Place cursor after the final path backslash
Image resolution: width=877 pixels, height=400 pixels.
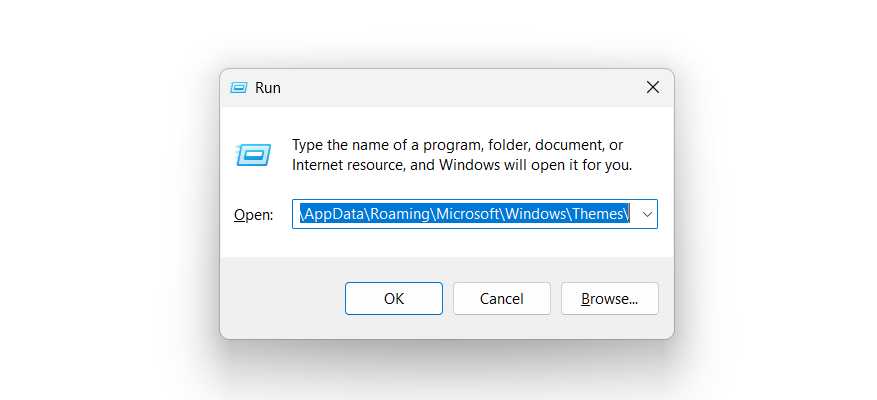[630, 213]
